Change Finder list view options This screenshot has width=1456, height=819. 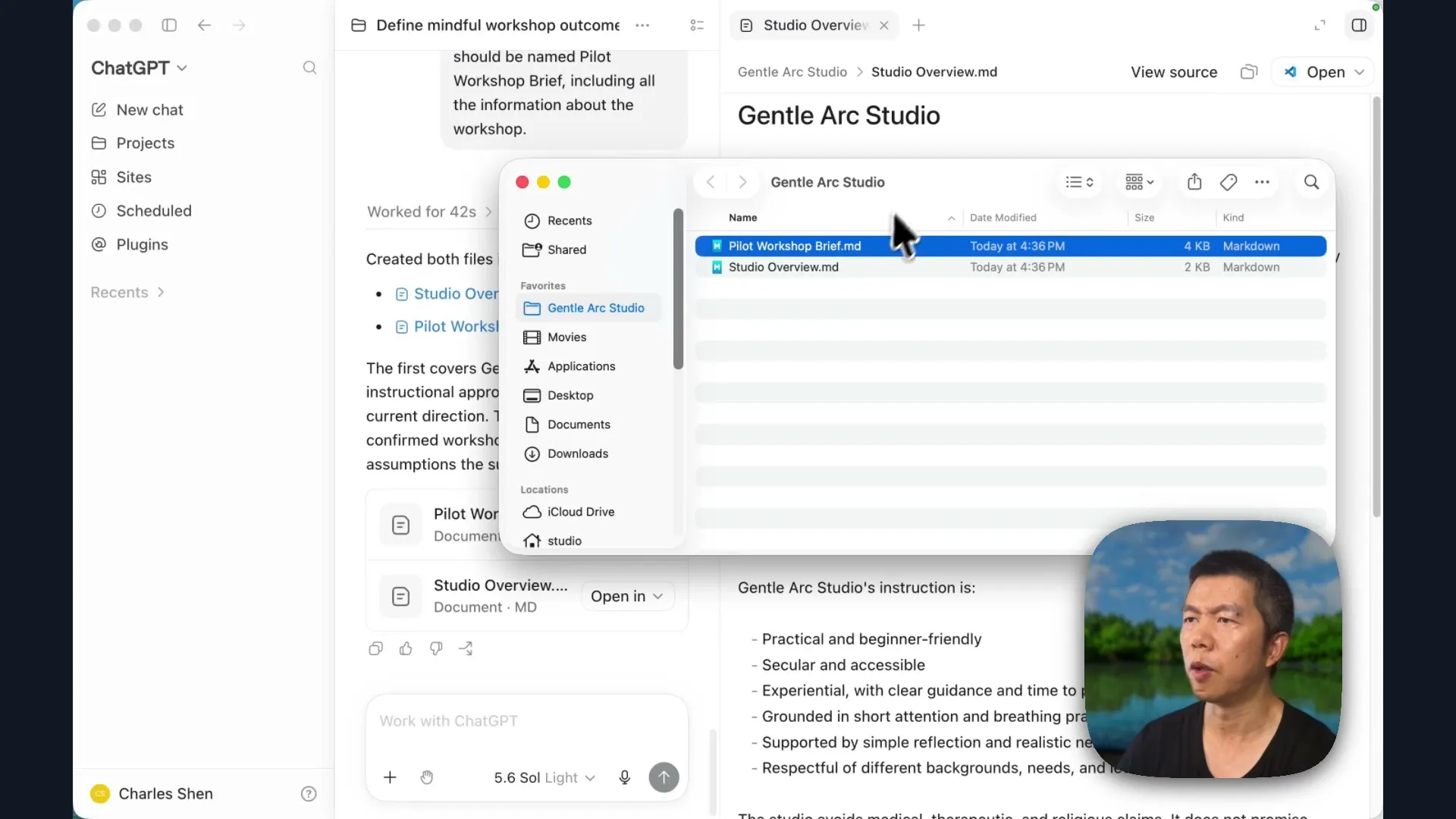(x=1079, y=182)
